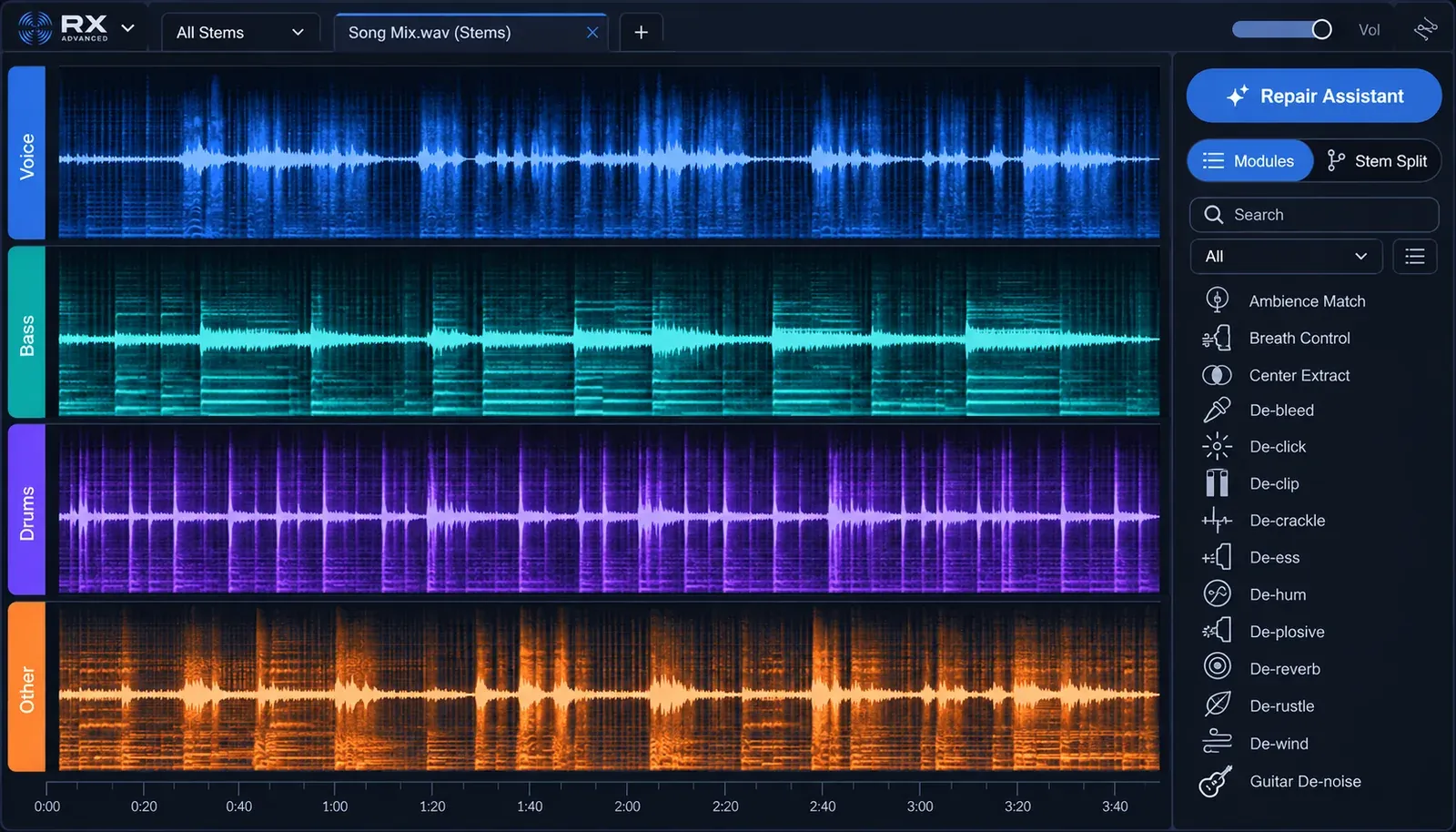Select the De-clip module icon
The image size is (1456, 832).
point(1217,483)
